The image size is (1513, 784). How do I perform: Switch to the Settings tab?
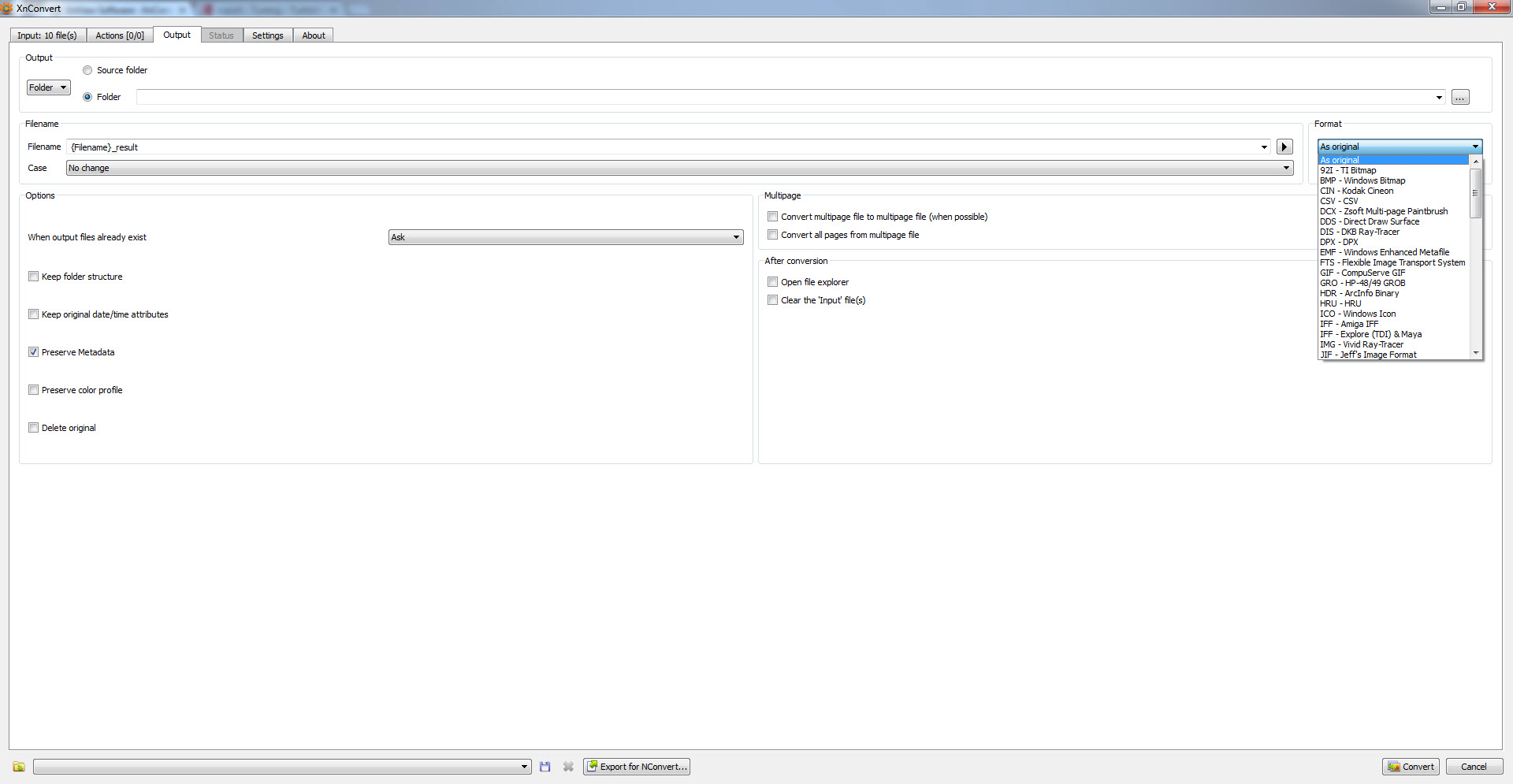[268, 35]
